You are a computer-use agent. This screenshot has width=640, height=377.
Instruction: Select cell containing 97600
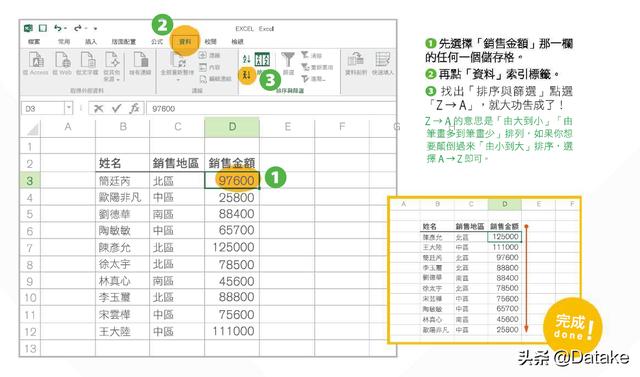click(x=232, y=180)
